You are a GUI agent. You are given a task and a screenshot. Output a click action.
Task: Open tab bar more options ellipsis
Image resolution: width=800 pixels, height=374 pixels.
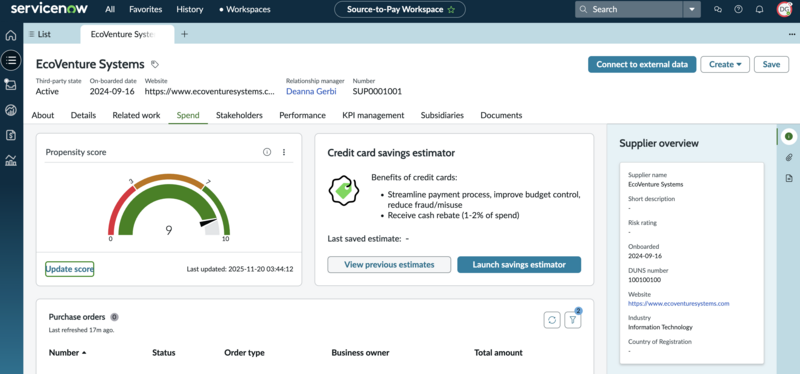(791, 34)
